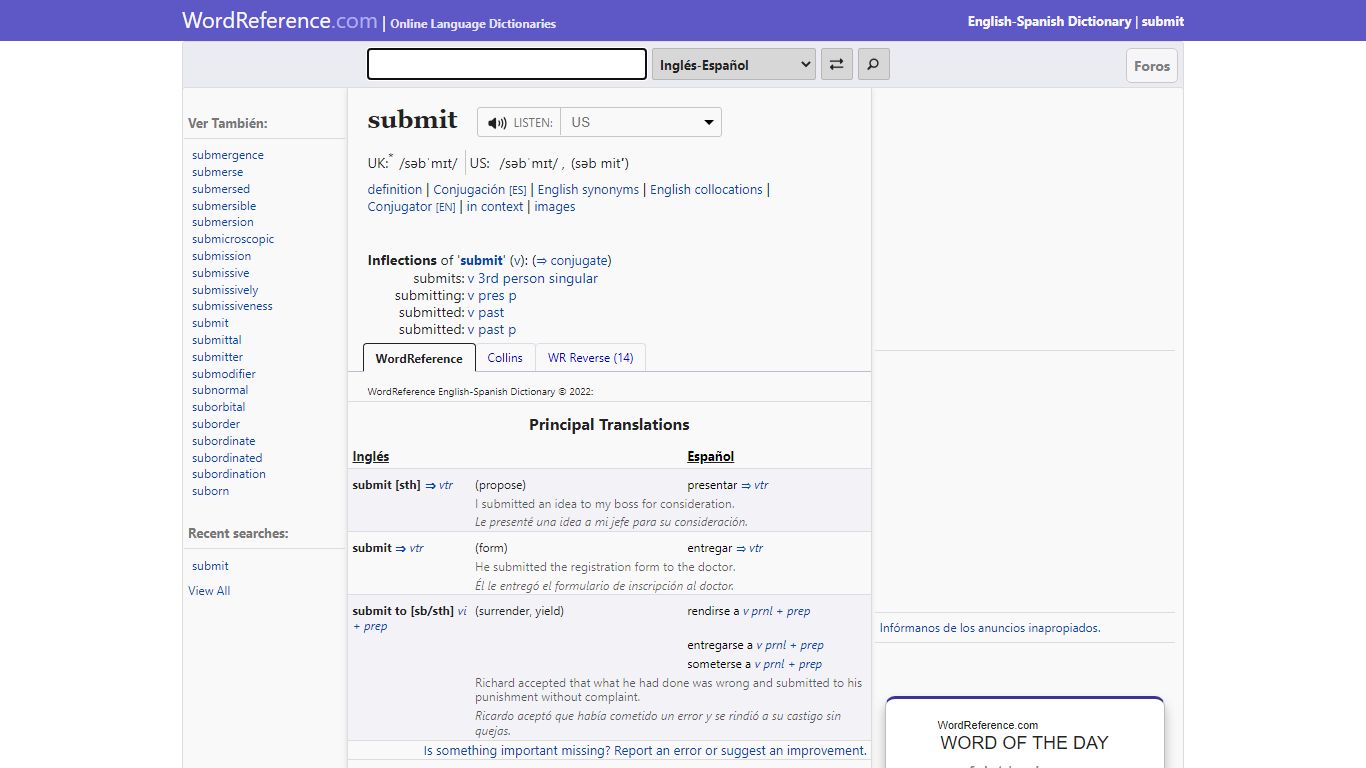
Task: Click the 'v past p' link
Action: (492, 330)
